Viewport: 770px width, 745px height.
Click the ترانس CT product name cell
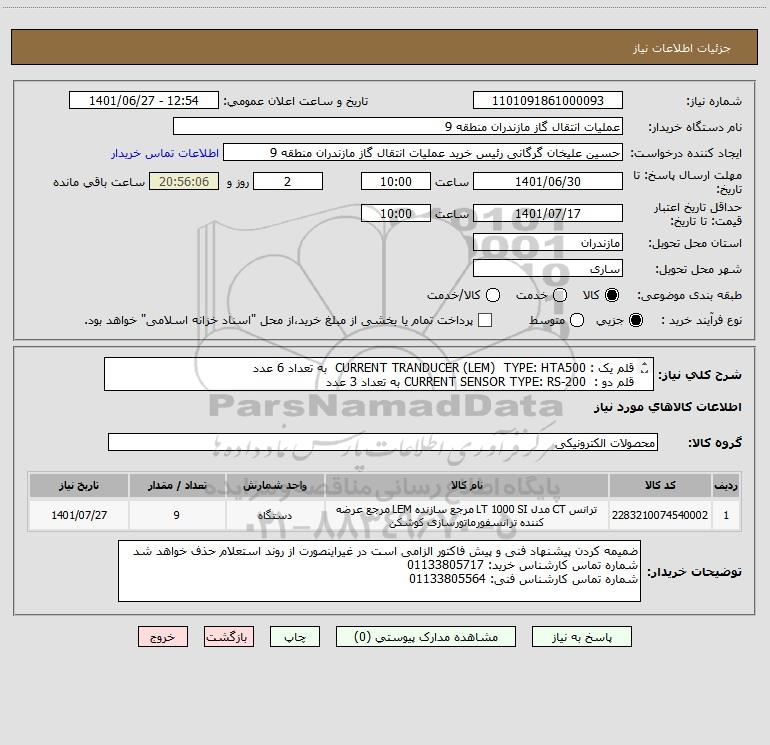pyautogui.click(x=467, y=515)
